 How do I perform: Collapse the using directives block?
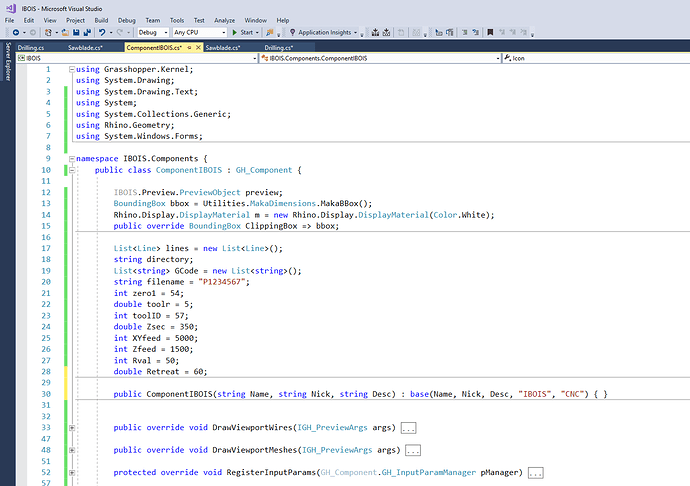click(71, 69)
